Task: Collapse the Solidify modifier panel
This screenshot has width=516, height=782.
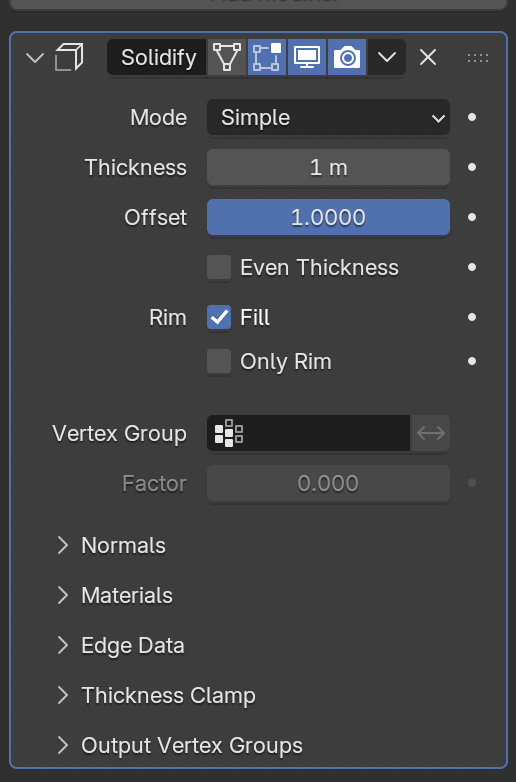Action: [35, 58]
